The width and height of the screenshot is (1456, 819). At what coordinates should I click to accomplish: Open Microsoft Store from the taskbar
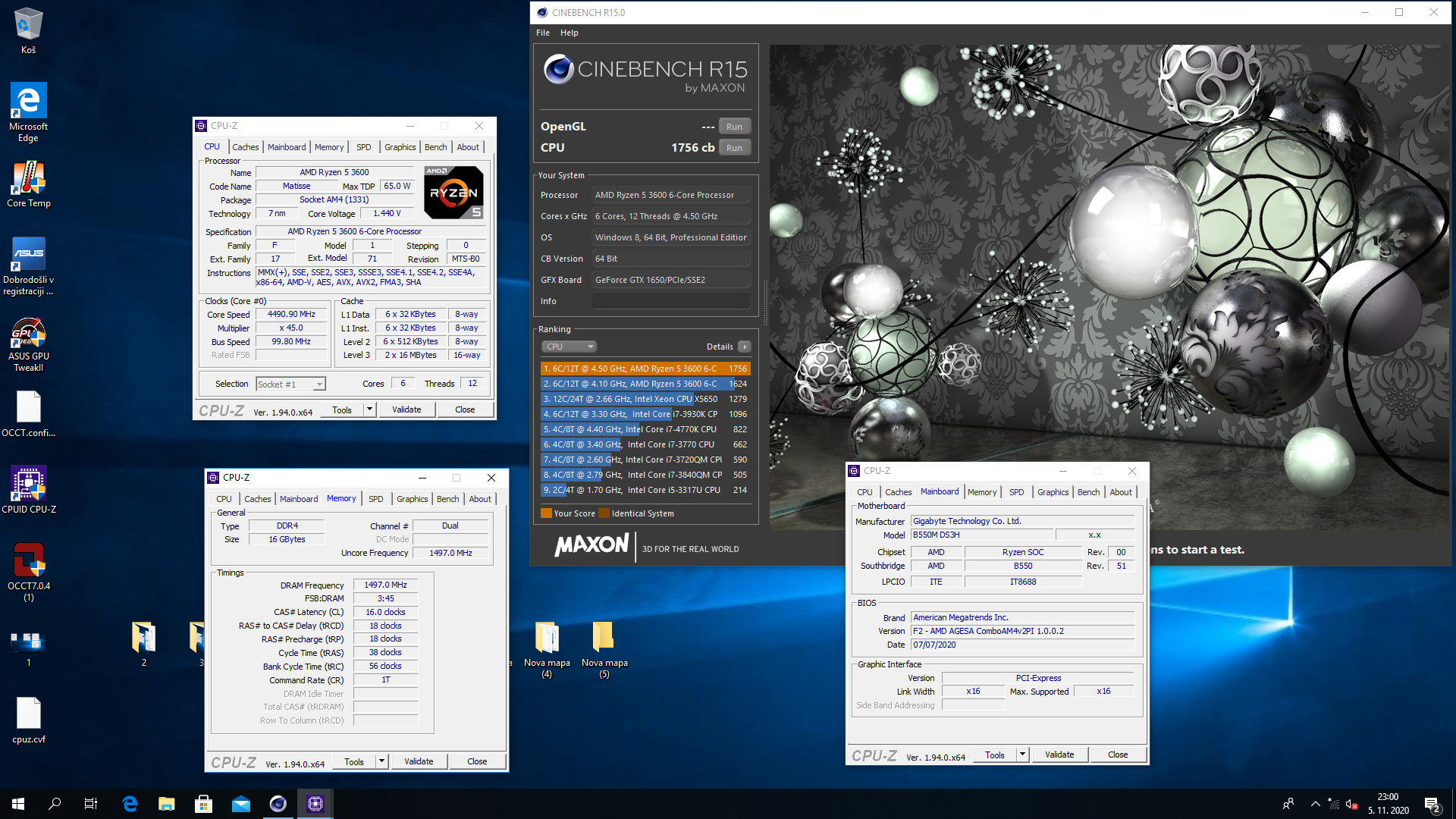pyautogui.click(x=203, y=804)
